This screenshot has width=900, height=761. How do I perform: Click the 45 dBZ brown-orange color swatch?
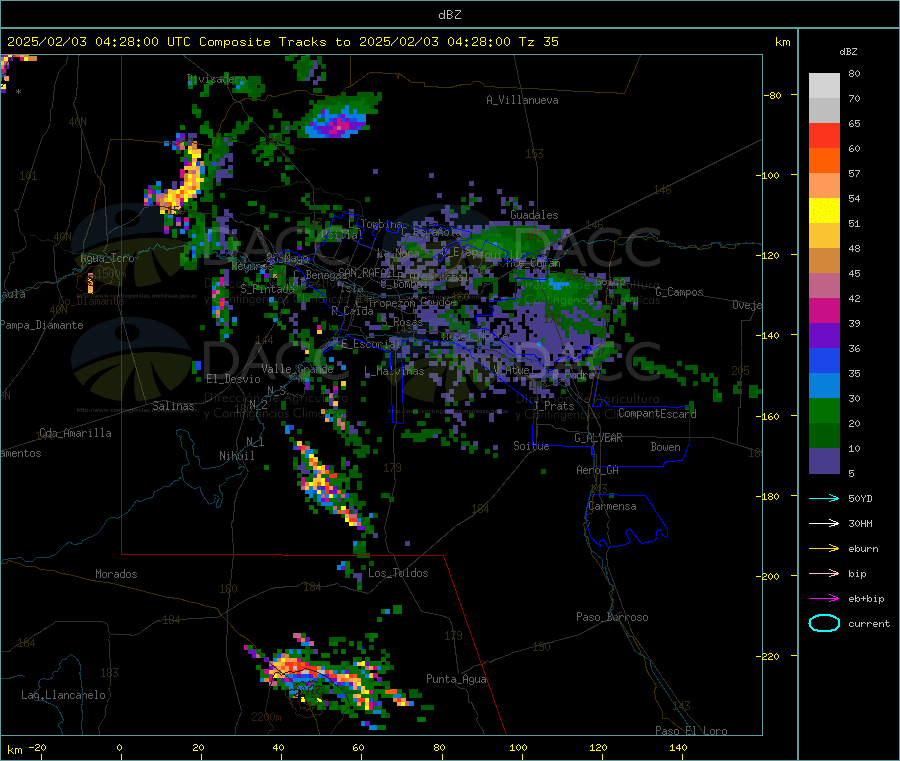(x=824, y=261)
